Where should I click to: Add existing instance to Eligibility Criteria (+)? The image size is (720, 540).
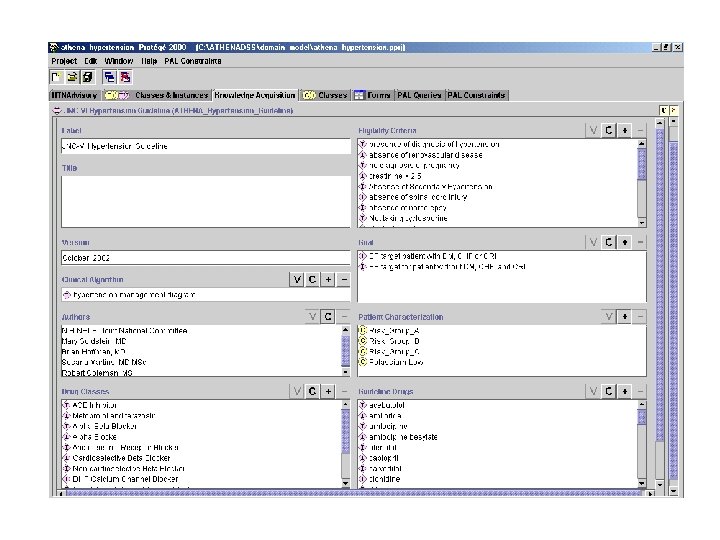pos(624,130)
